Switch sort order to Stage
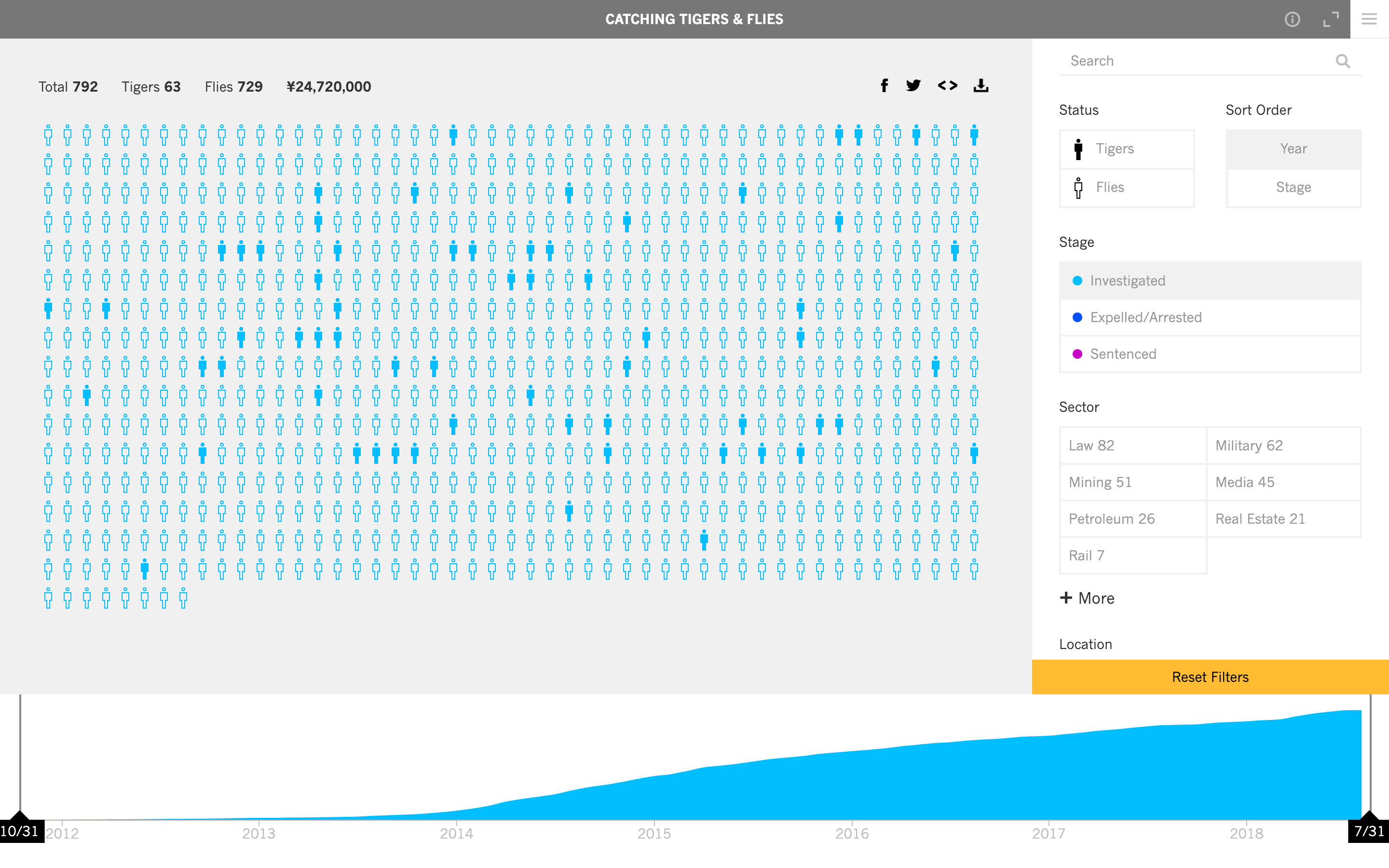 point(1293,187)
